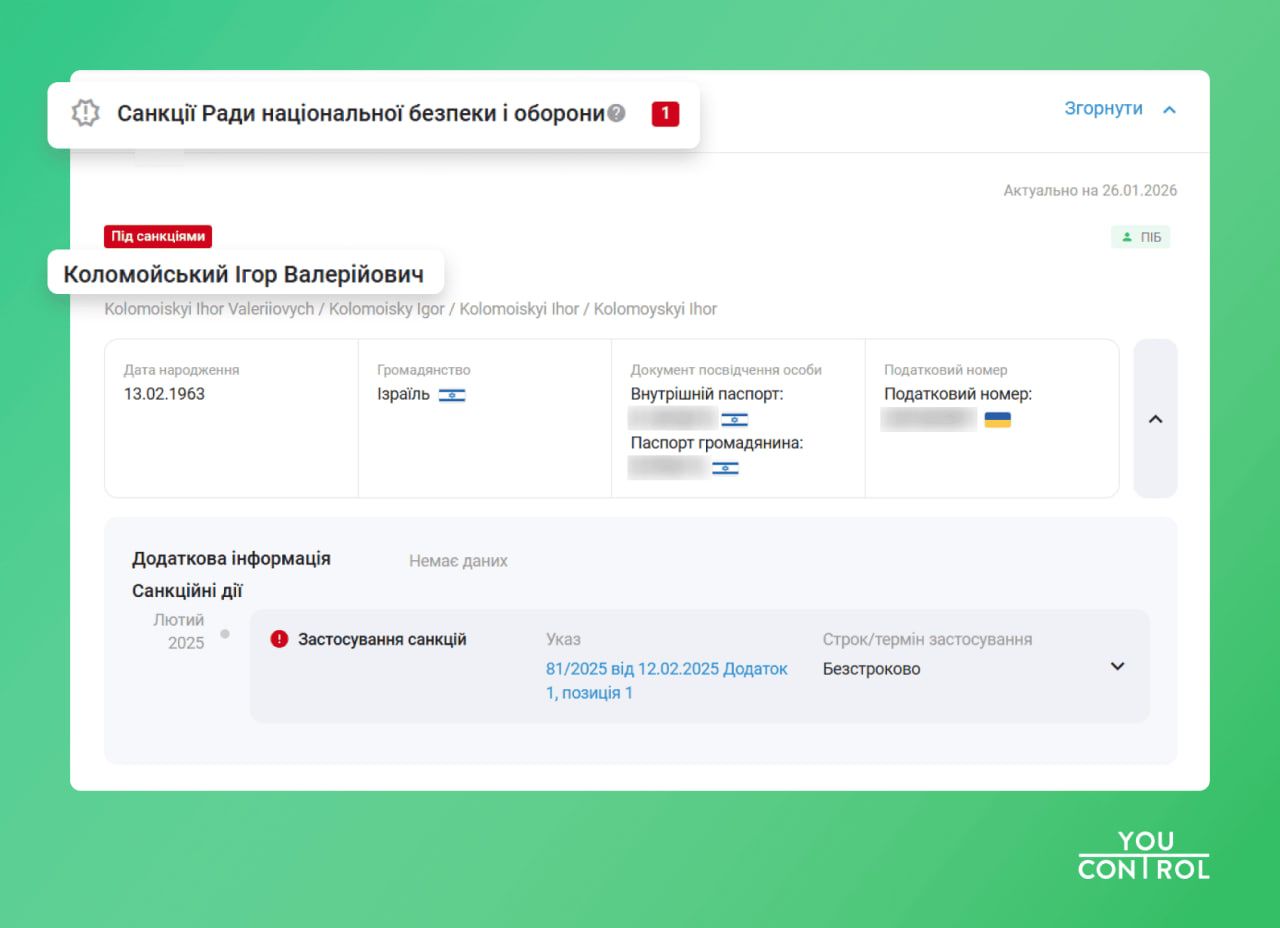Click the red sanctions count badge

[665, 113]
